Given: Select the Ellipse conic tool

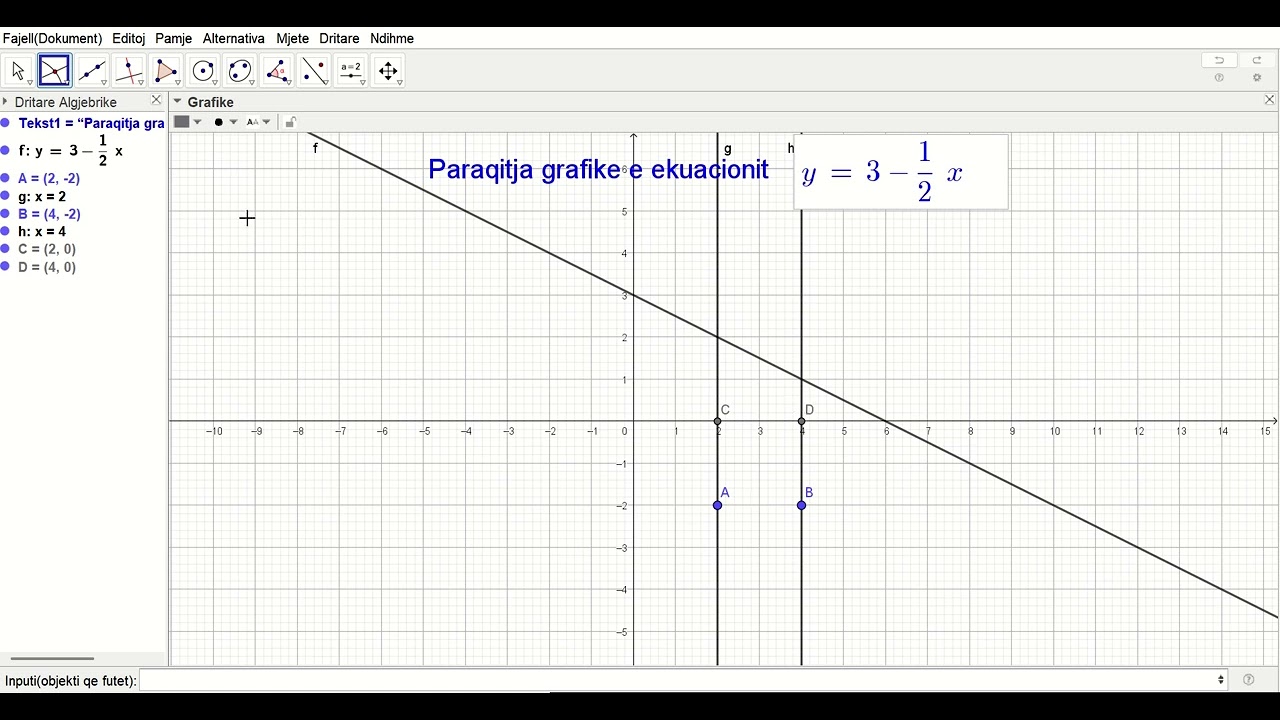Looking at the screenshot, I should click(240, 70).
